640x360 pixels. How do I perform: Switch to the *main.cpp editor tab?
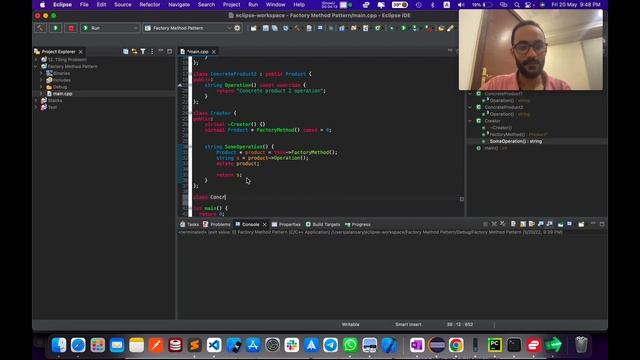(x=197, y=52)
